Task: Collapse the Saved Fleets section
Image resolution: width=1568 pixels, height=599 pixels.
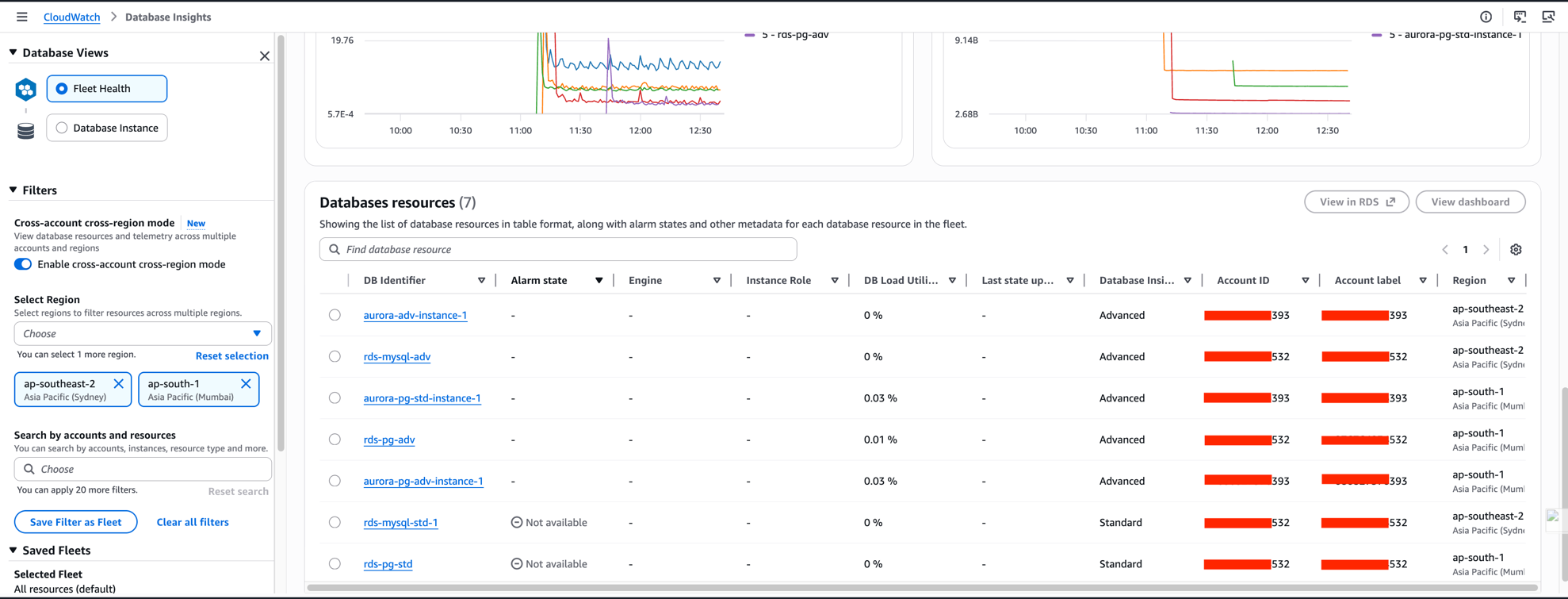Action: [x=13, y=550]
